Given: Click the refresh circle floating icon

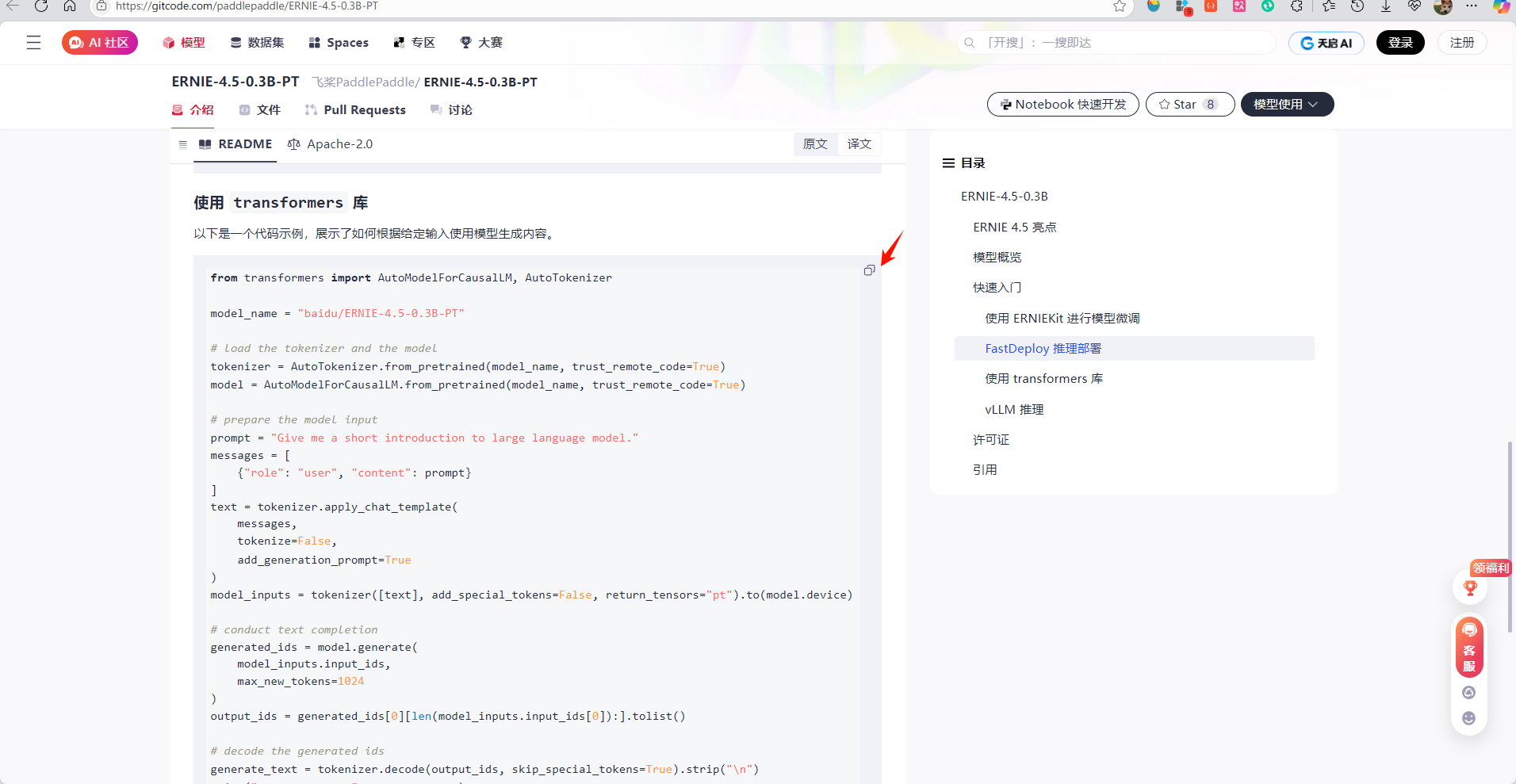Looking at the screenshot, I should pyautogui.click(x=1468, y=693).
